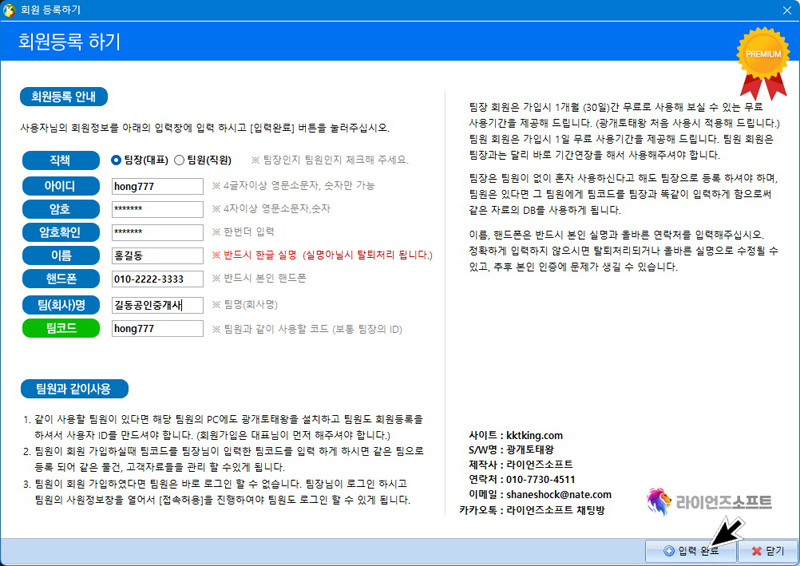Click the 팀코드 input field

(x=158, y=328)
